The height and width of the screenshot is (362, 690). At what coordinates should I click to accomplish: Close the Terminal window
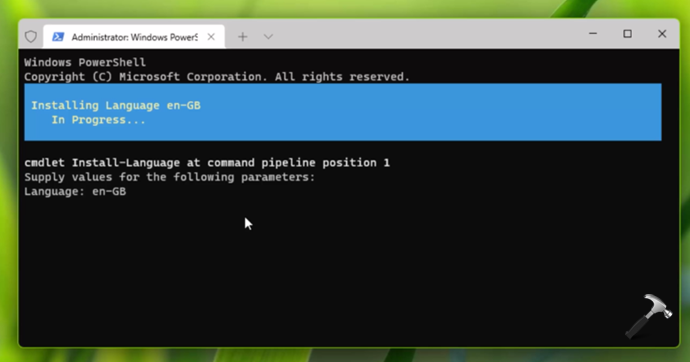pos(662,33)
